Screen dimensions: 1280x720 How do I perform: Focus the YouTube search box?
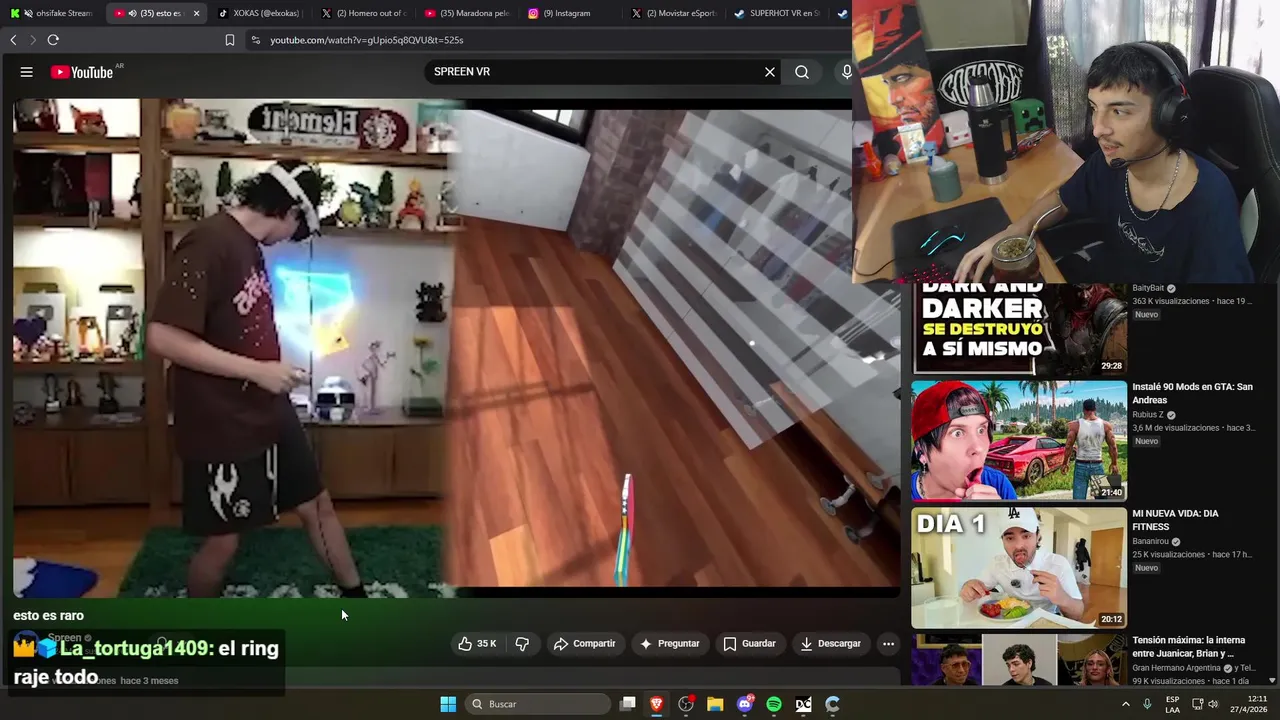pos(595,72)
